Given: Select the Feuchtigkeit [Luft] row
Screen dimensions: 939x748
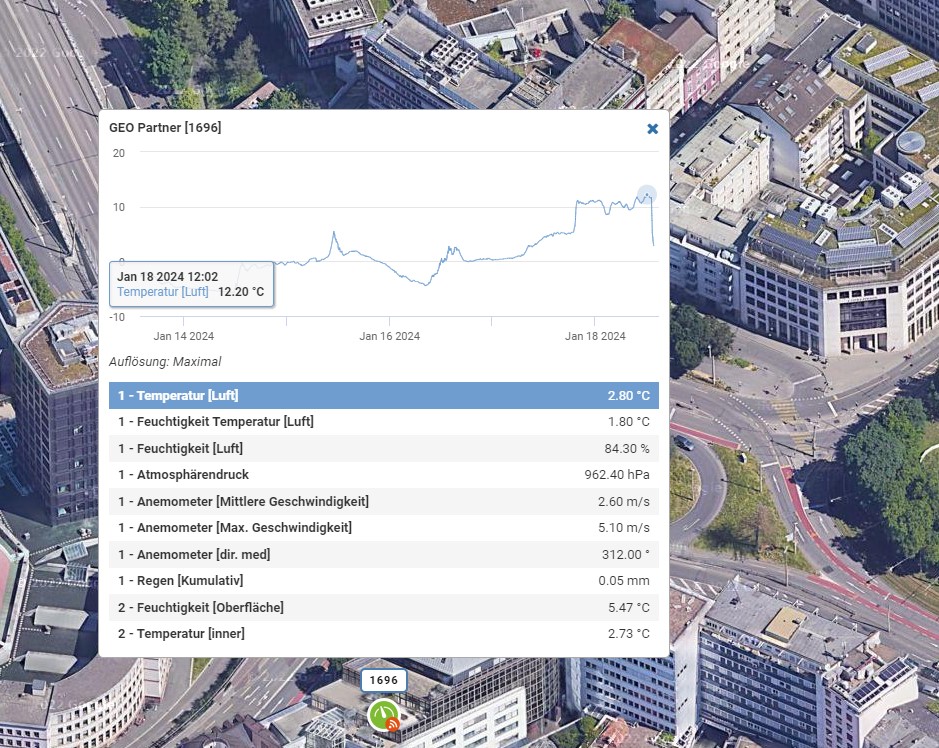Looking at the screenshot, I should pyautogui.click(x=383, y=448).
